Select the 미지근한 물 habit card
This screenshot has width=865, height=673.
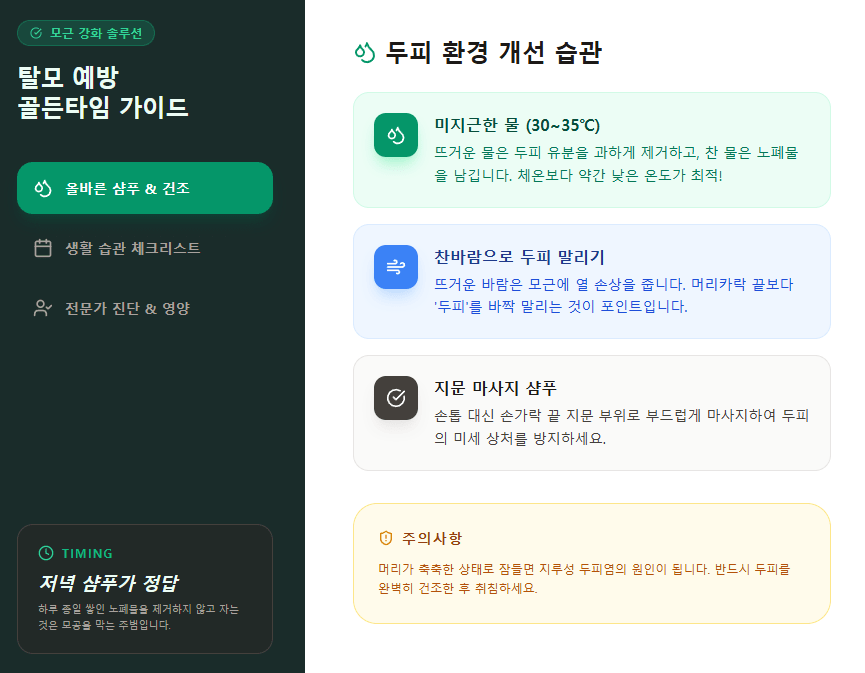(x=590, y=148)
